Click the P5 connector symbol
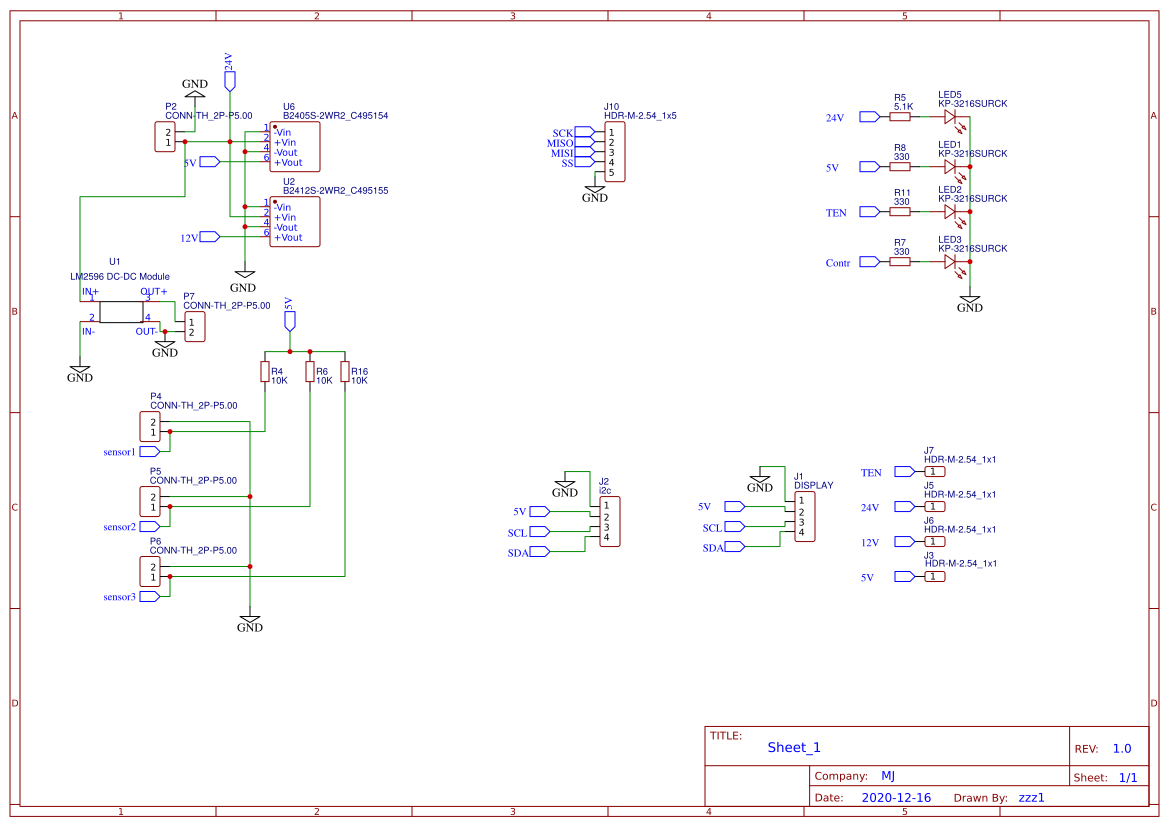The width and height of the screenshot is (1169, 827). point(150,502)
